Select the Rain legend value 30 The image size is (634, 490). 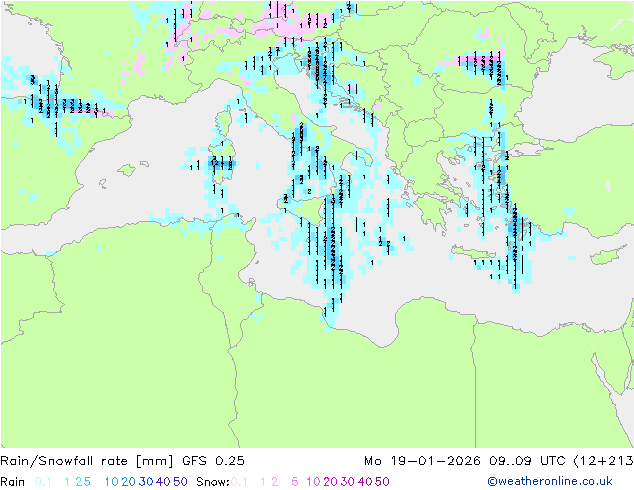(146, 482)
